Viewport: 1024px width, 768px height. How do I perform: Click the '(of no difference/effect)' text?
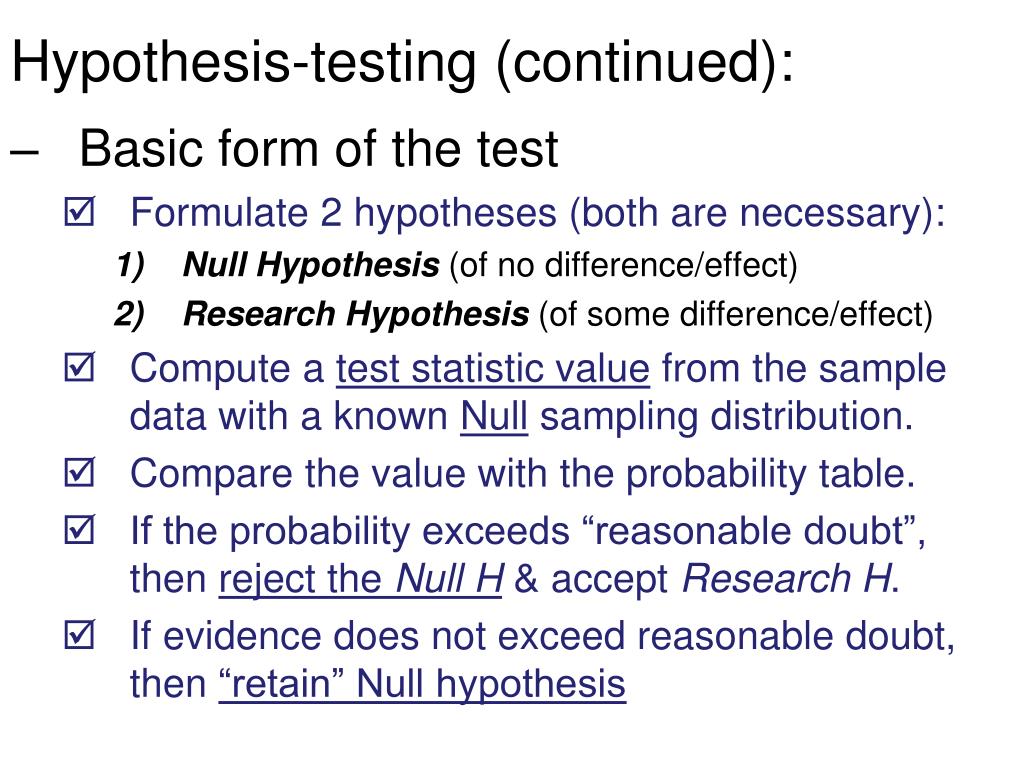tap(624, 266)
